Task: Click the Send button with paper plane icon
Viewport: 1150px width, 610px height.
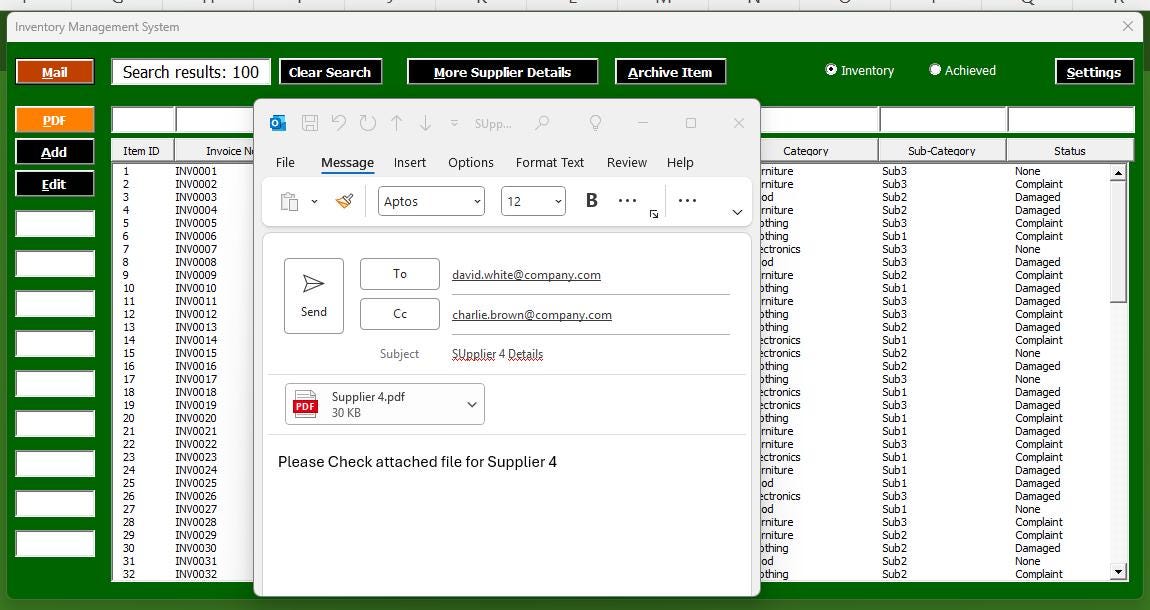Action: click(313, 294)
